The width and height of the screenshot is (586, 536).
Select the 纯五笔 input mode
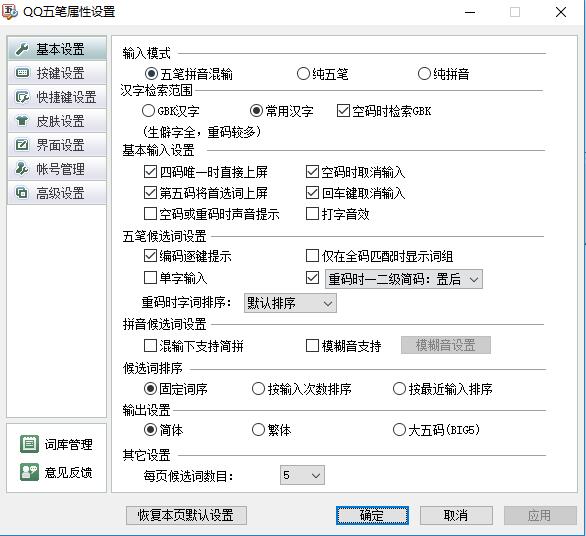(x=303, y=74)
